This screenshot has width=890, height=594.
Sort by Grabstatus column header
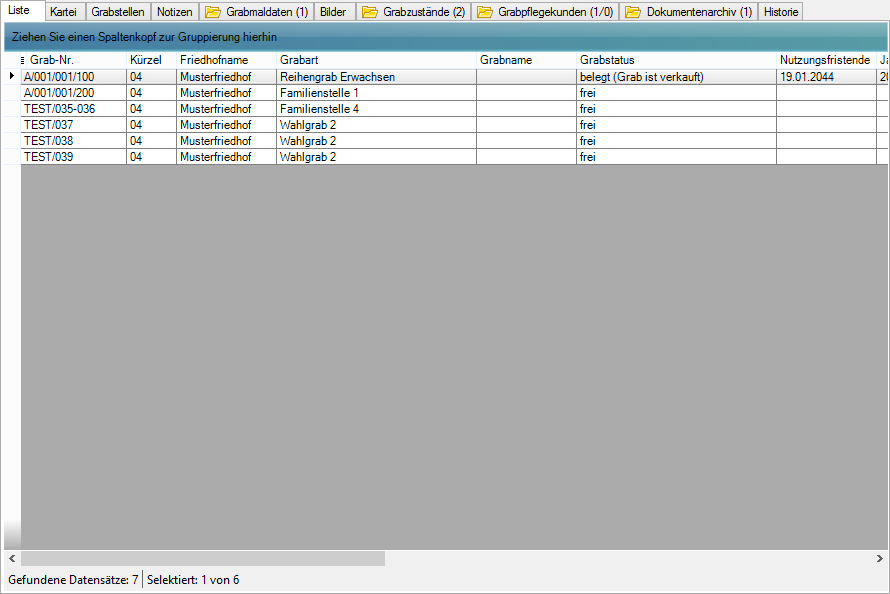click(x=607, y=60)
